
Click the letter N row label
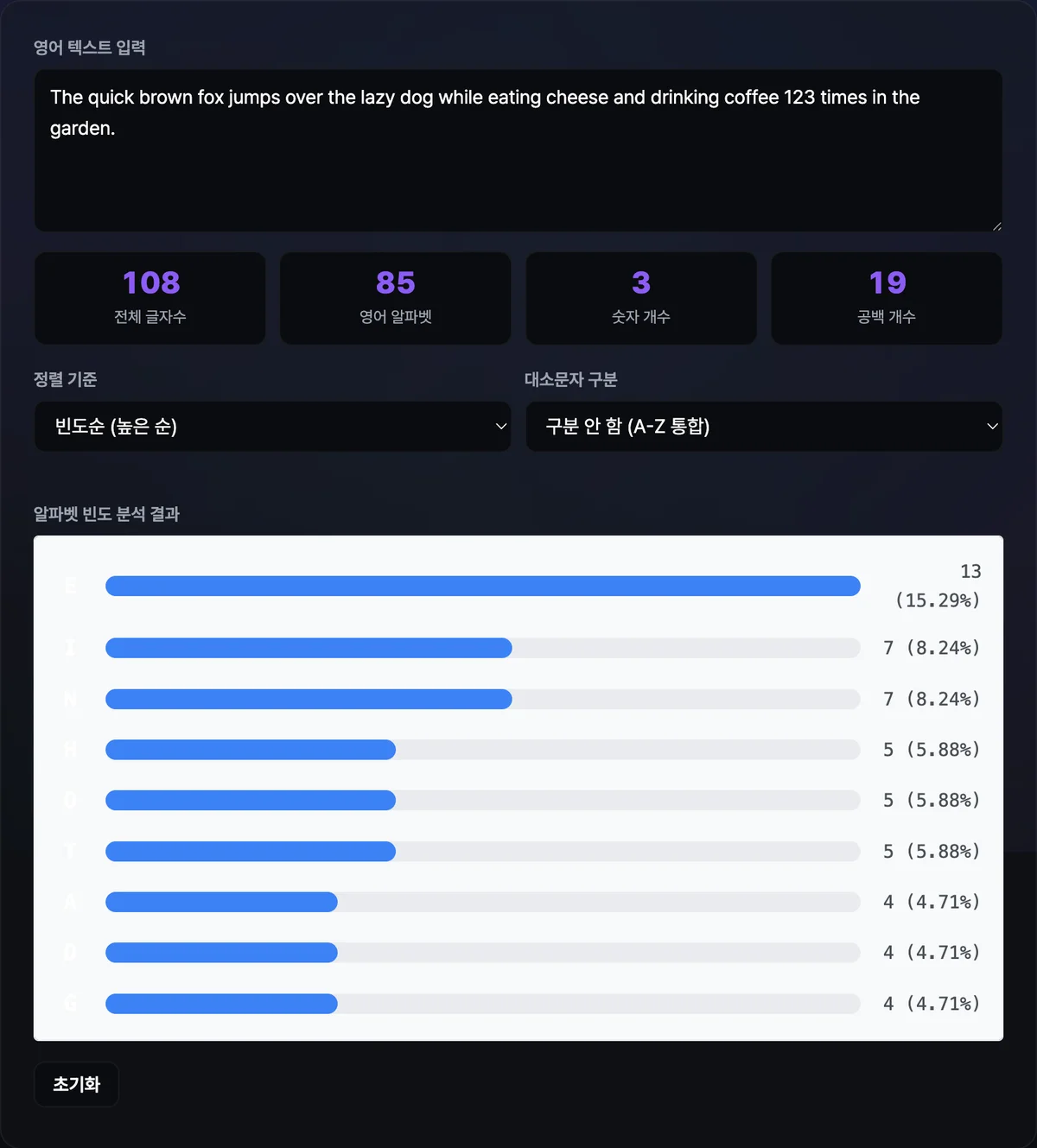point(70,699)
